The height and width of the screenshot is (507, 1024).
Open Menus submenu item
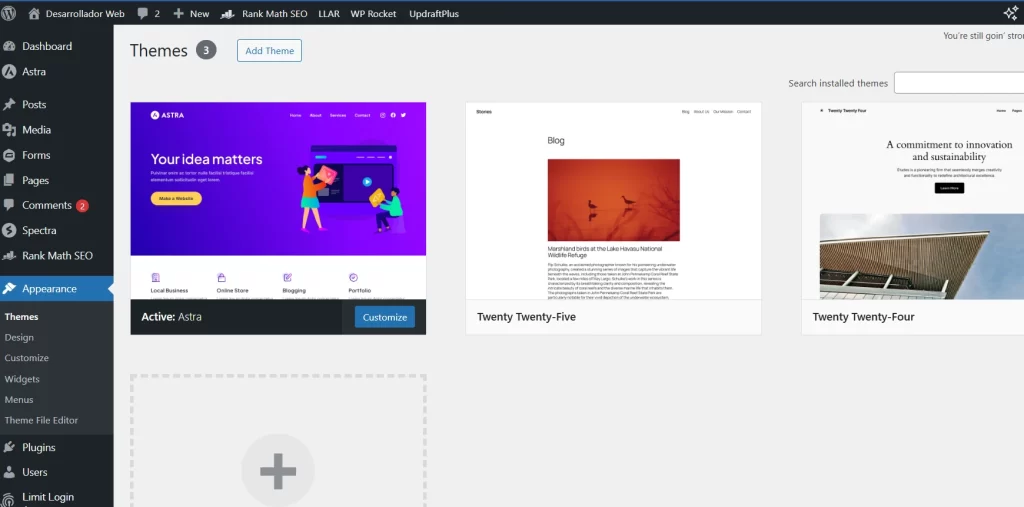19,400
